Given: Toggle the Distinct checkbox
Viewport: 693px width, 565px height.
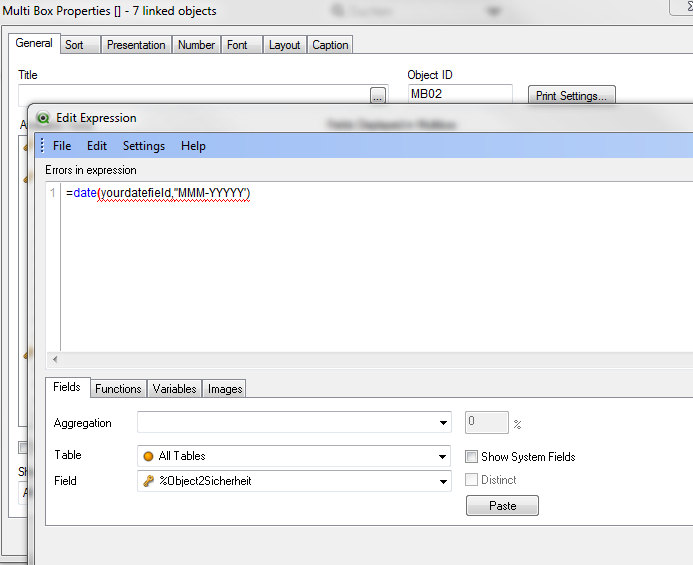Looking at the screenshot, I should tap(472, 480).
